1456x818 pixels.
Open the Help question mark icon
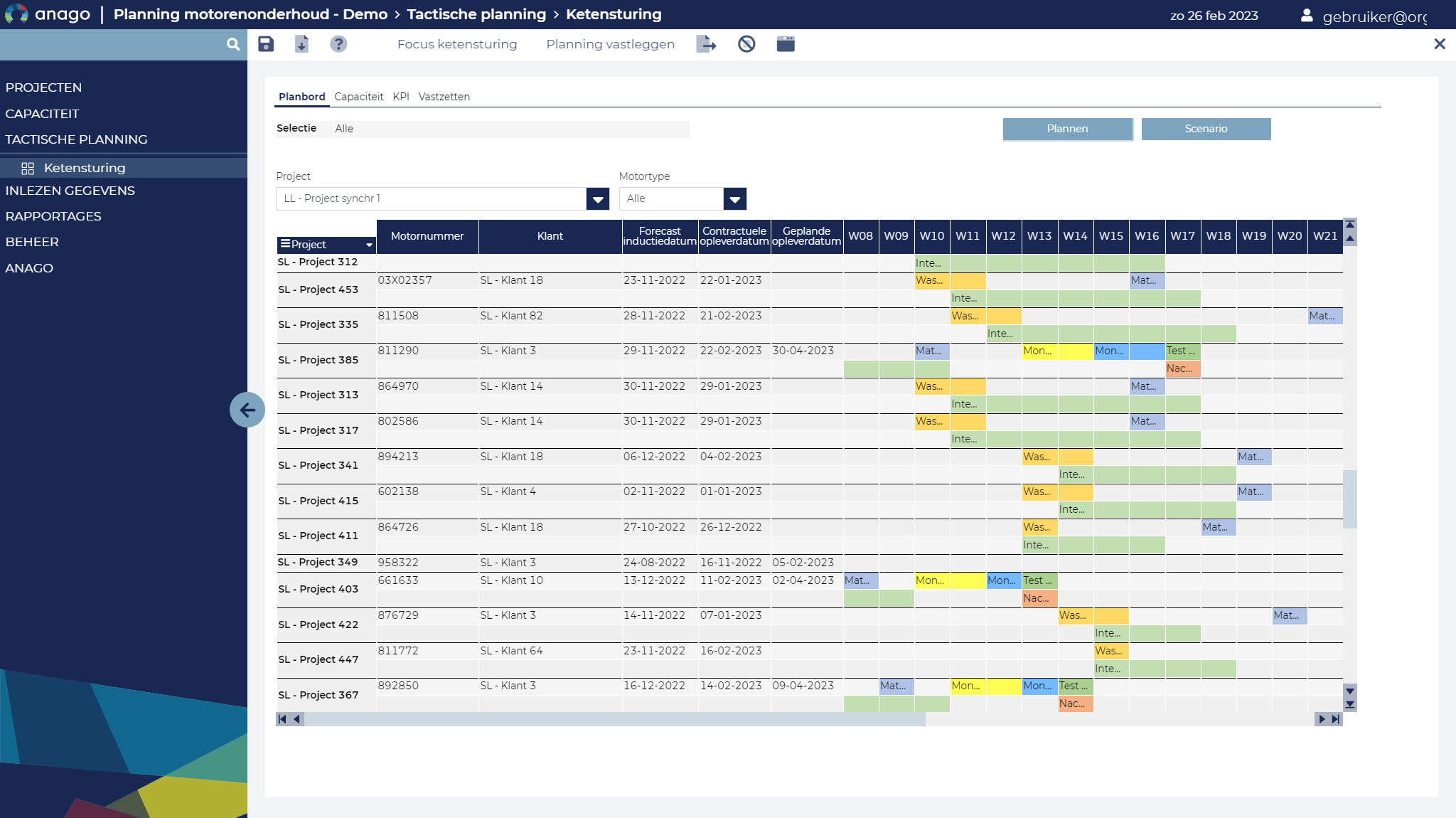339,43
